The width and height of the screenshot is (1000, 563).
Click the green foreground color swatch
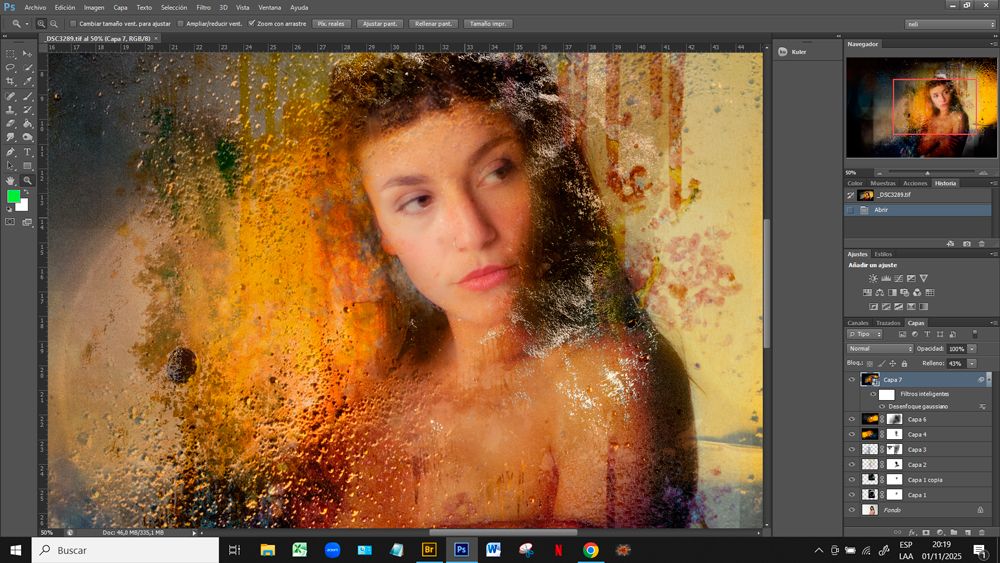coord(13,197)
